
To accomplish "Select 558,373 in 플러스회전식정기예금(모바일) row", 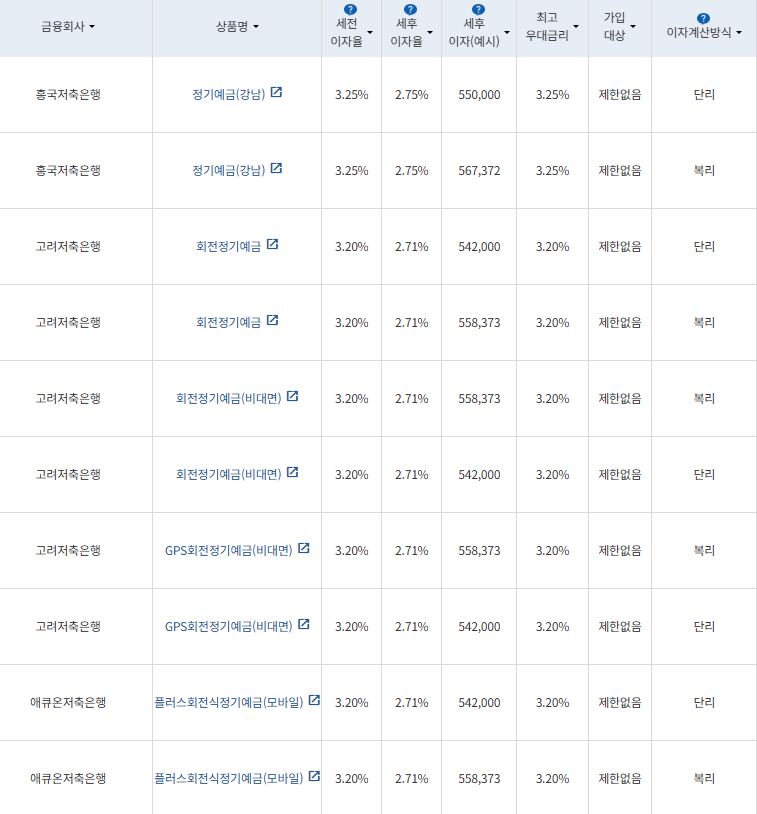I will (479, 778).
